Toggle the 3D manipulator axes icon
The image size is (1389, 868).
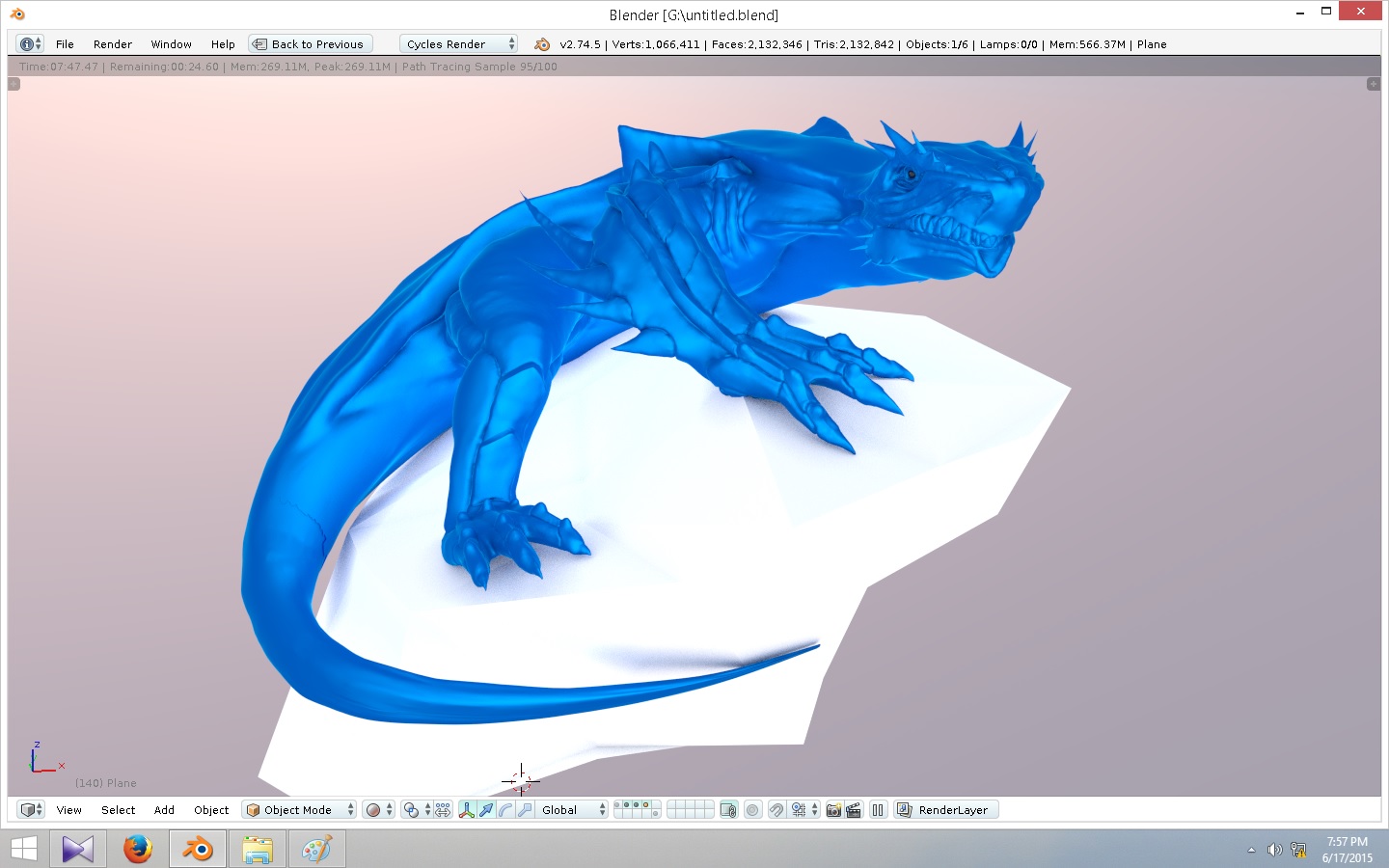[x=467, y=810]
